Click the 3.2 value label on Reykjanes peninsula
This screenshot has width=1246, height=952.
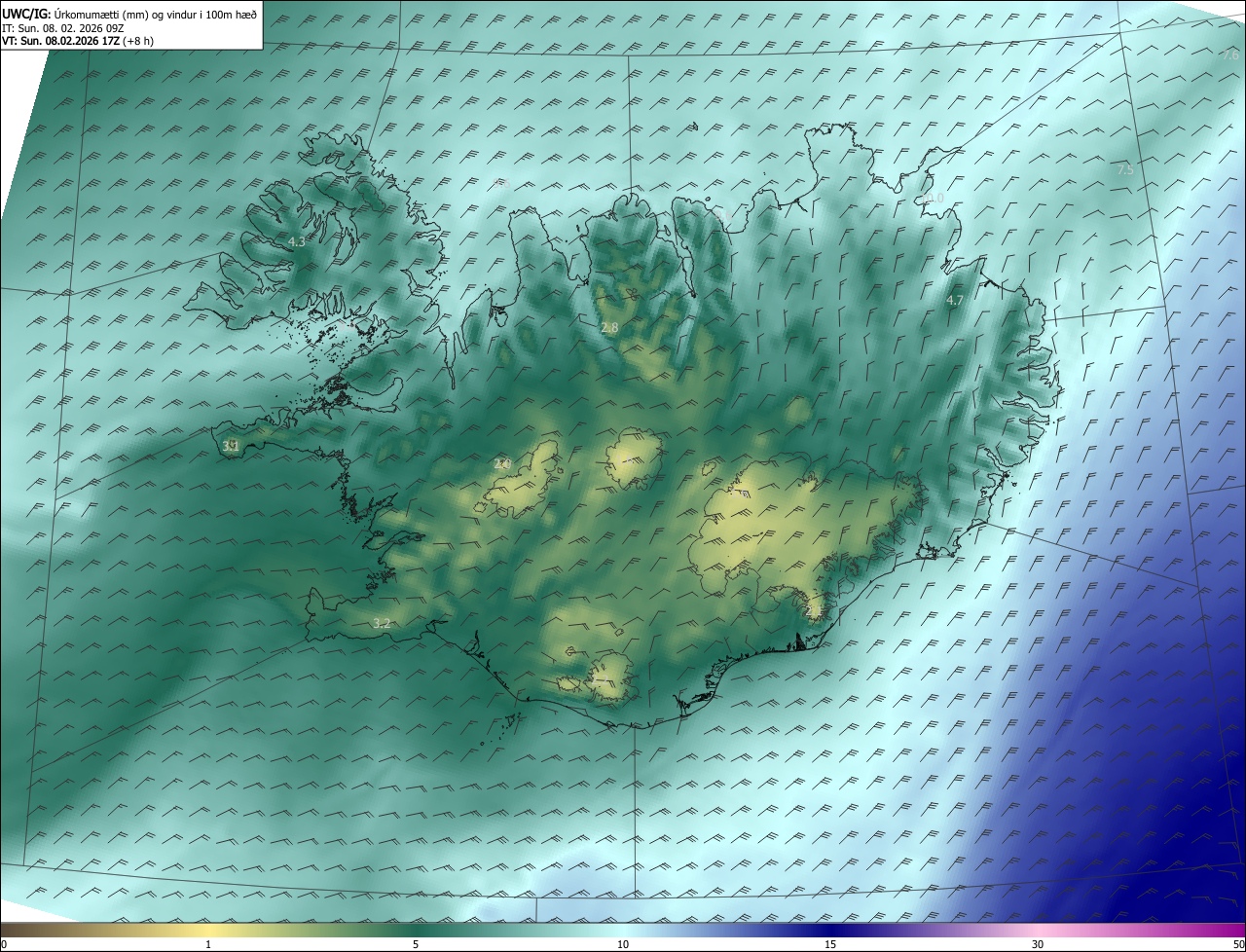point(382,623)
